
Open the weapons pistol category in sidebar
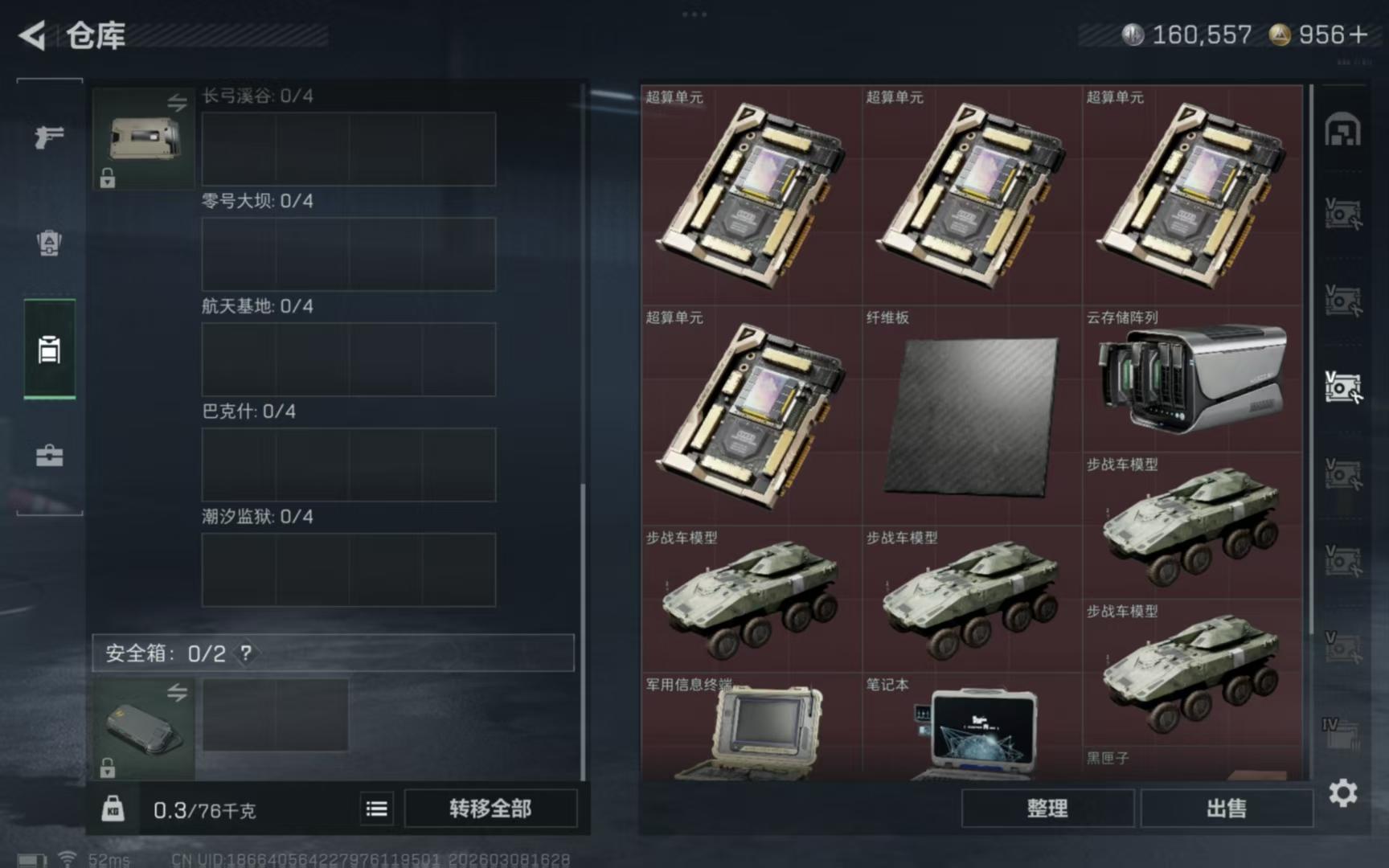[49, 137]
